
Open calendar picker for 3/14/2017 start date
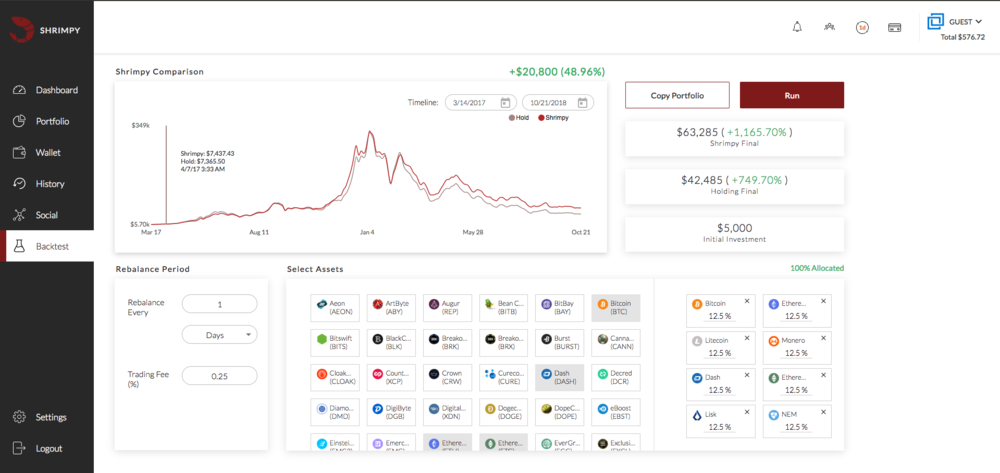504,103
